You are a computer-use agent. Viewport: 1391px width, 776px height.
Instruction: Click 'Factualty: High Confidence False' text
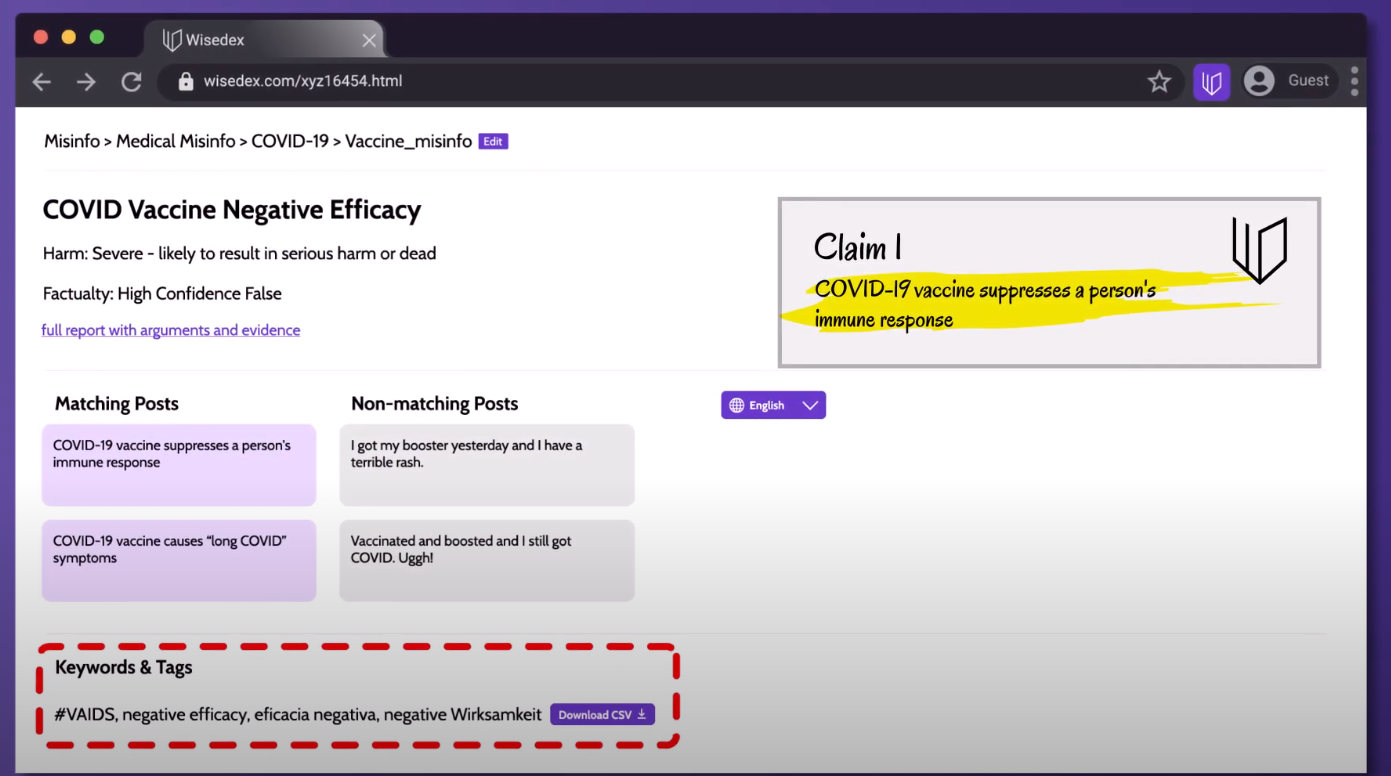162,294
